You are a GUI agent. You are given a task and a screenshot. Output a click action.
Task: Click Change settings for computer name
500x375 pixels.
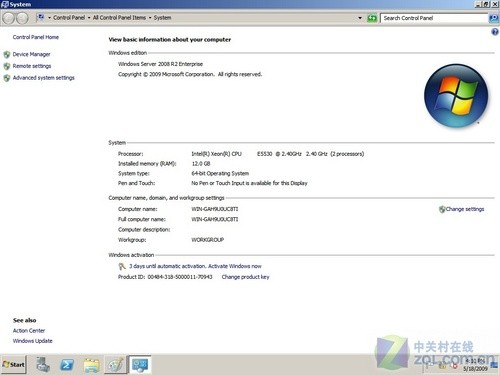tap(465, 209)
